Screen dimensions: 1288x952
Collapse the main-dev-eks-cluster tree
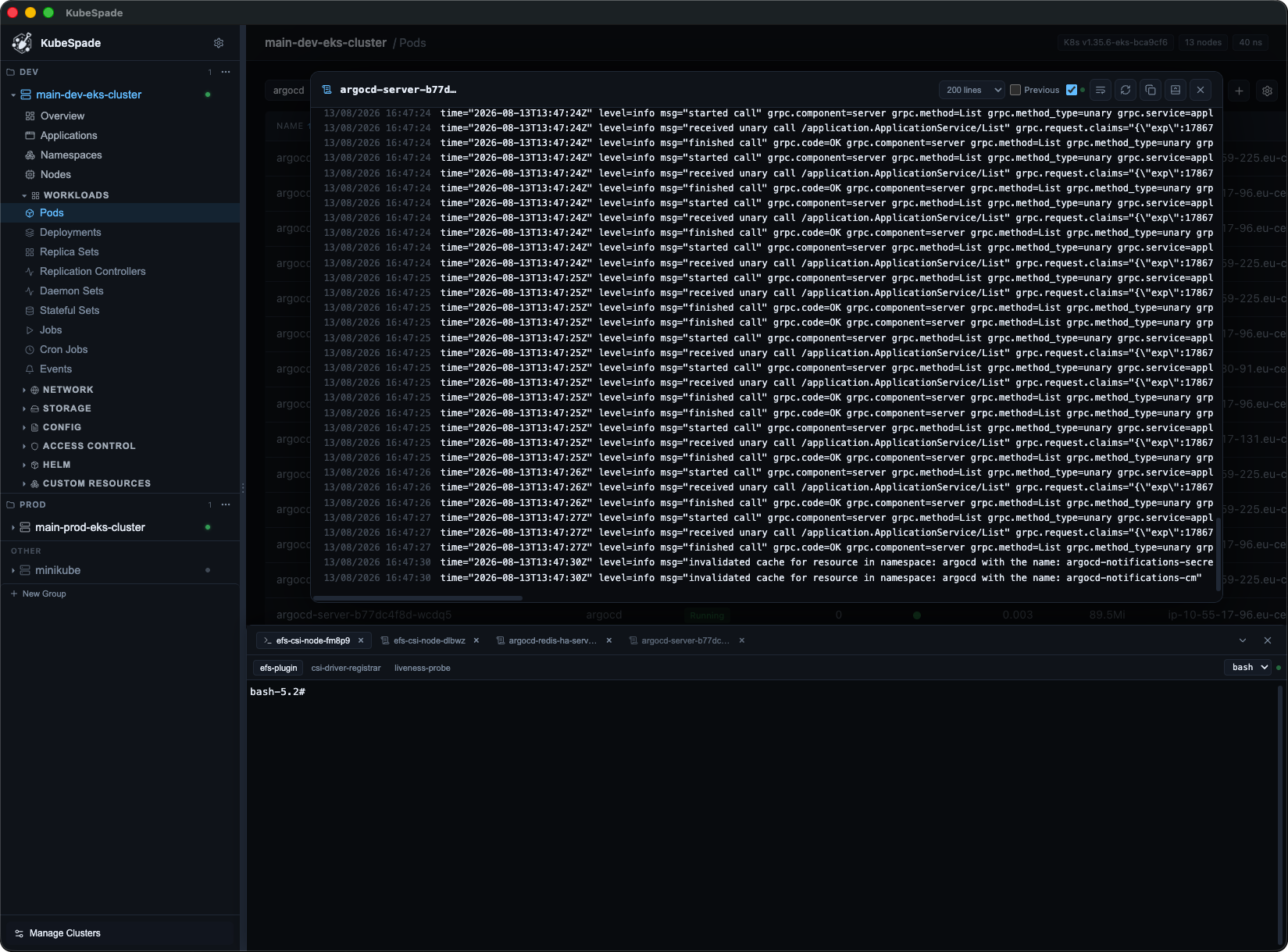(x=13, y=94)
